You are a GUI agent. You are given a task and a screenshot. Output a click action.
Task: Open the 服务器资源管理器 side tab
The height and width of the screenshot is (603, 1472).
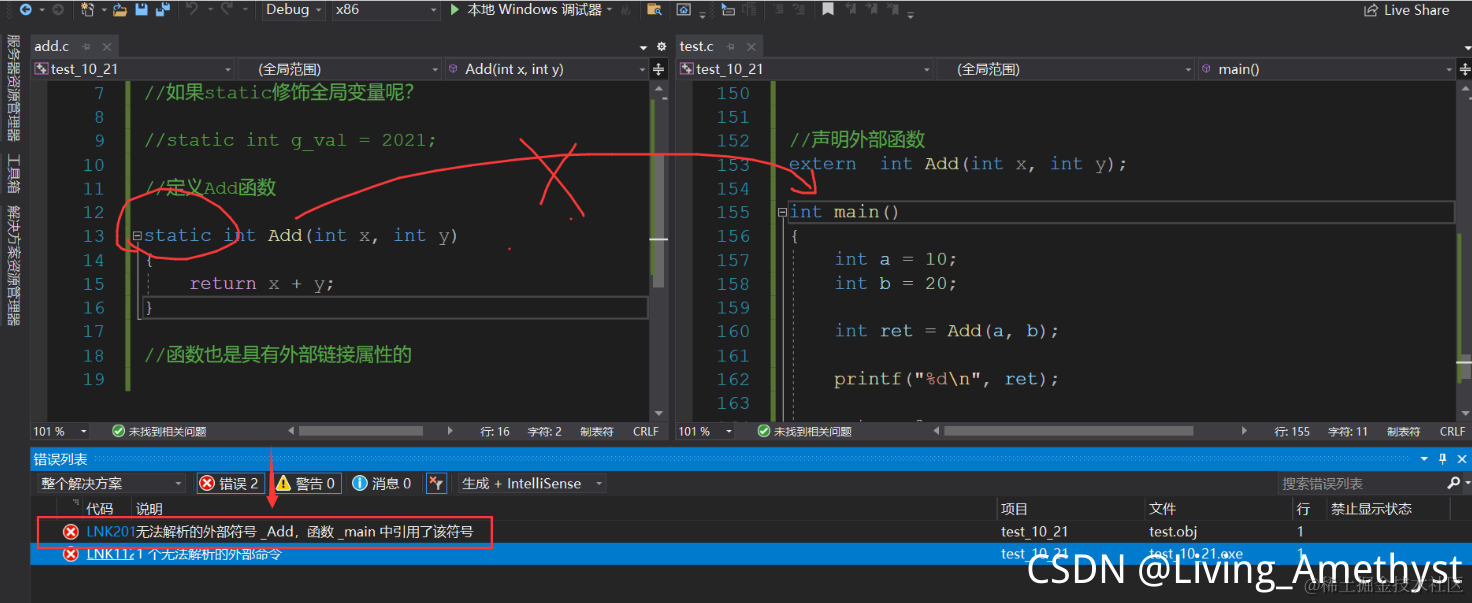pyautogui.click(x=13, y=88)
